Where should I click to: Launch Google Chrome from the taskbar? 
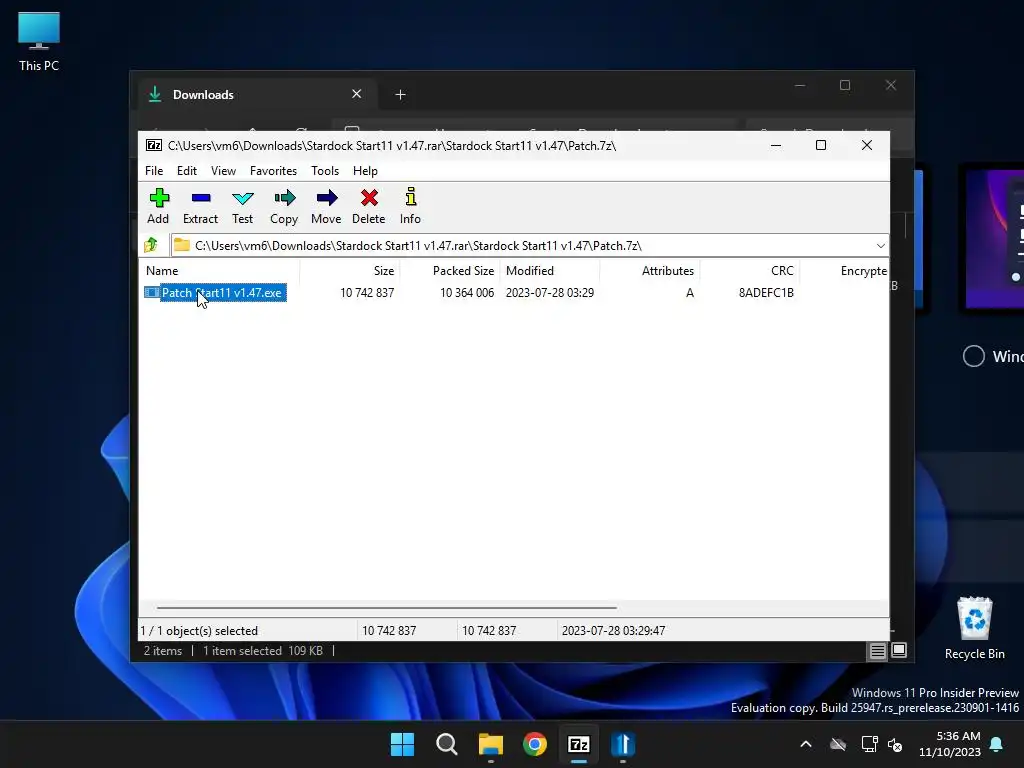[x=535, y=744]
